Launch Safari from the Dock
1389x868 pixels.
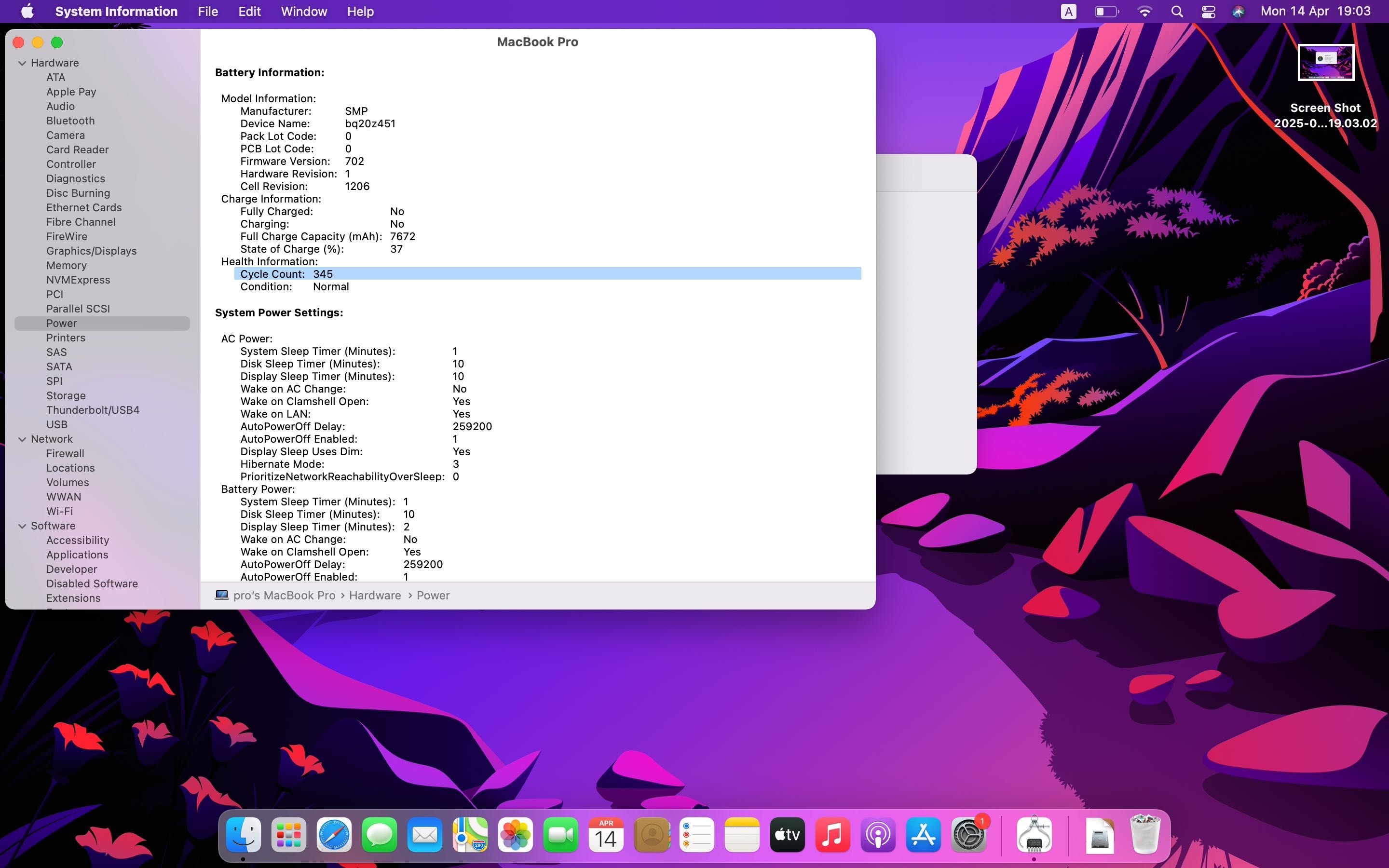(334, 835)
